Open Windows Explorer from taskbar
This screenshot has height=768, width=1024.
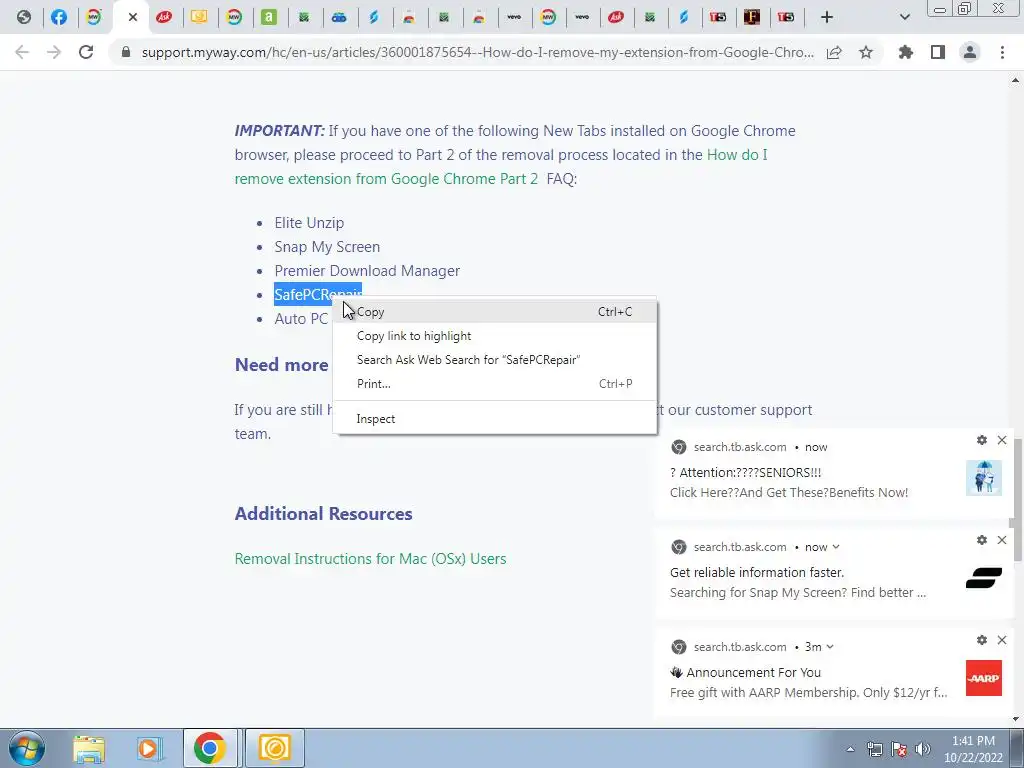[89, 748]
